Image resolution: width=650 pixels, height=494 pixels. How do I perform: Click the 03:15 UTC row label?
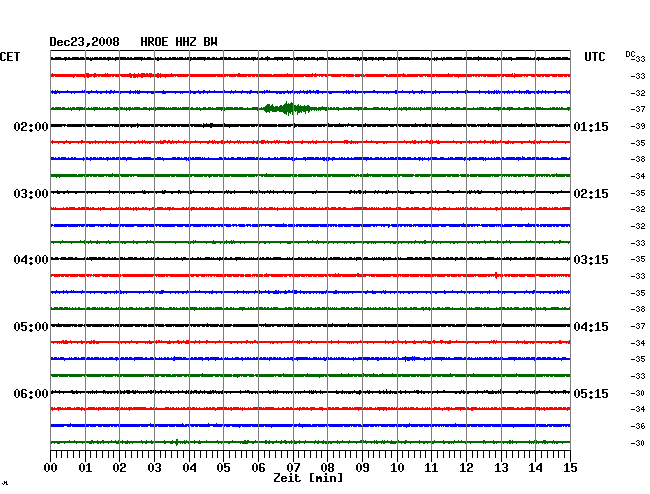[591, 260]
